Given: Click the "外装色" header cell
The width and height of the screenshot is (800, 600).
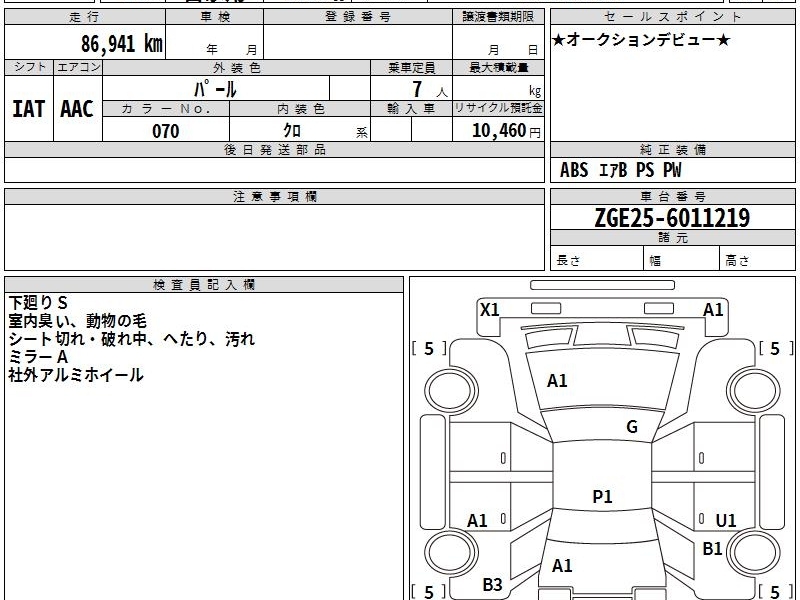Looking at the screenshot, I should click(x=236, y=67).
